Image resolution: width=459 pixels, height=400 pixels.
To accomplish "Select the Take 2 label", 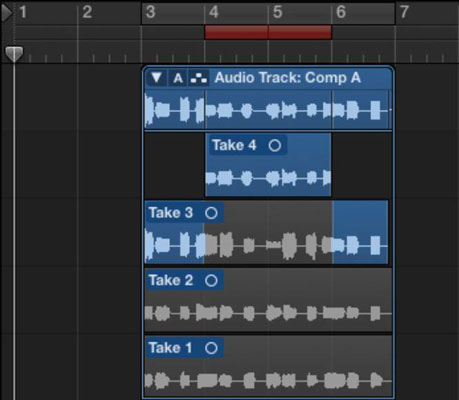I will coord(171,281).
